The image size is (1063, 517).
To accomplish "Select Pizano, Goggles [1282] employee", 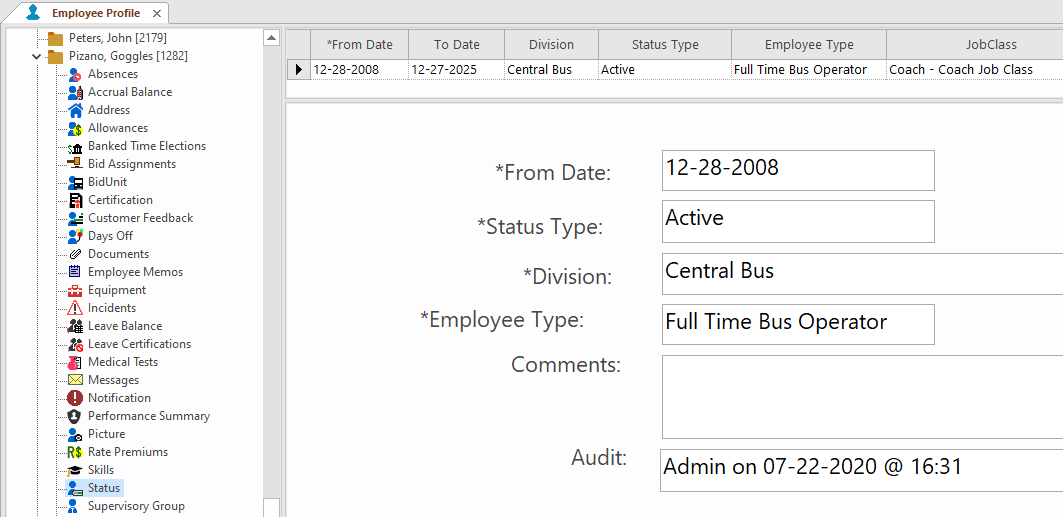I will 128,56.
